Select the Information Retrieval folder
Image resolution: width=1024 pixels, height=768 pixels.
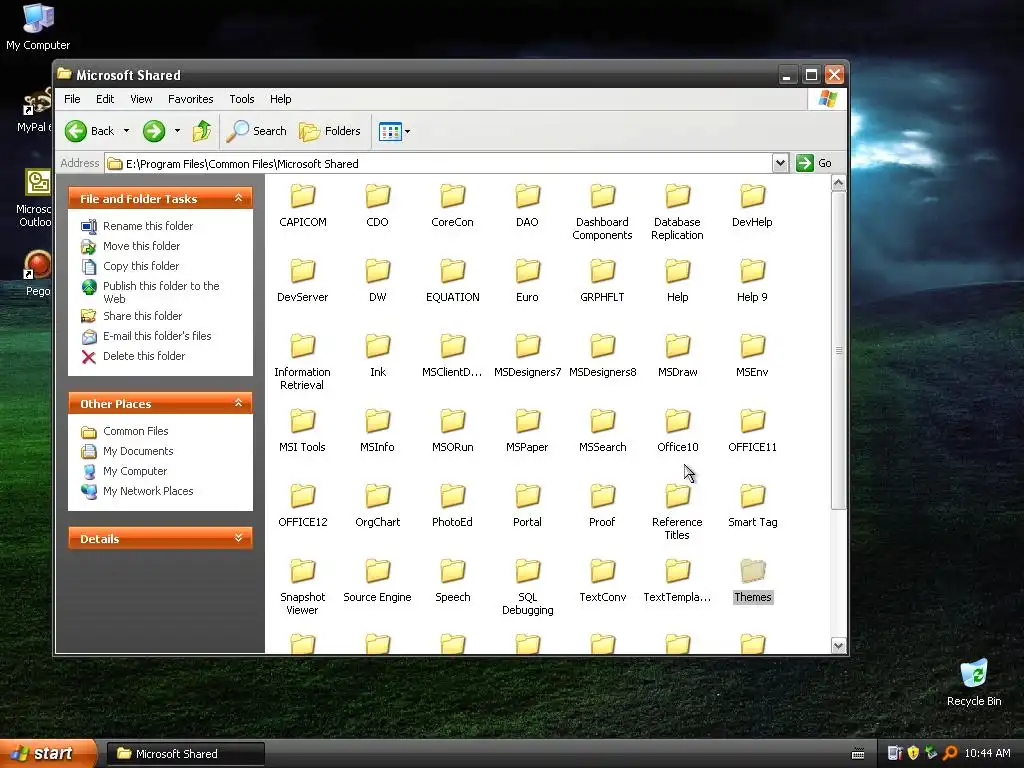point(302,346)
